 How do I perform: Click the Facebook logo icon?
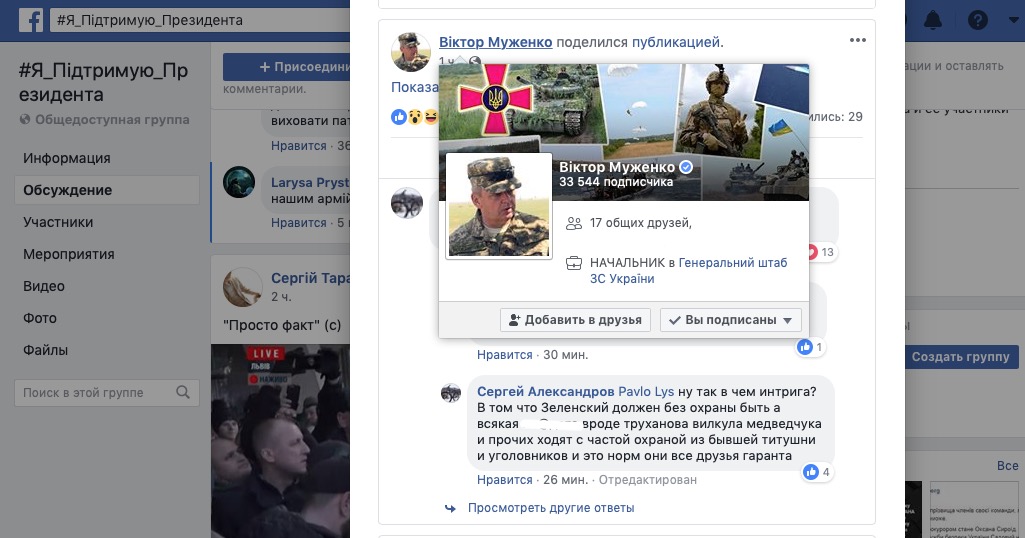pos(31,20)
